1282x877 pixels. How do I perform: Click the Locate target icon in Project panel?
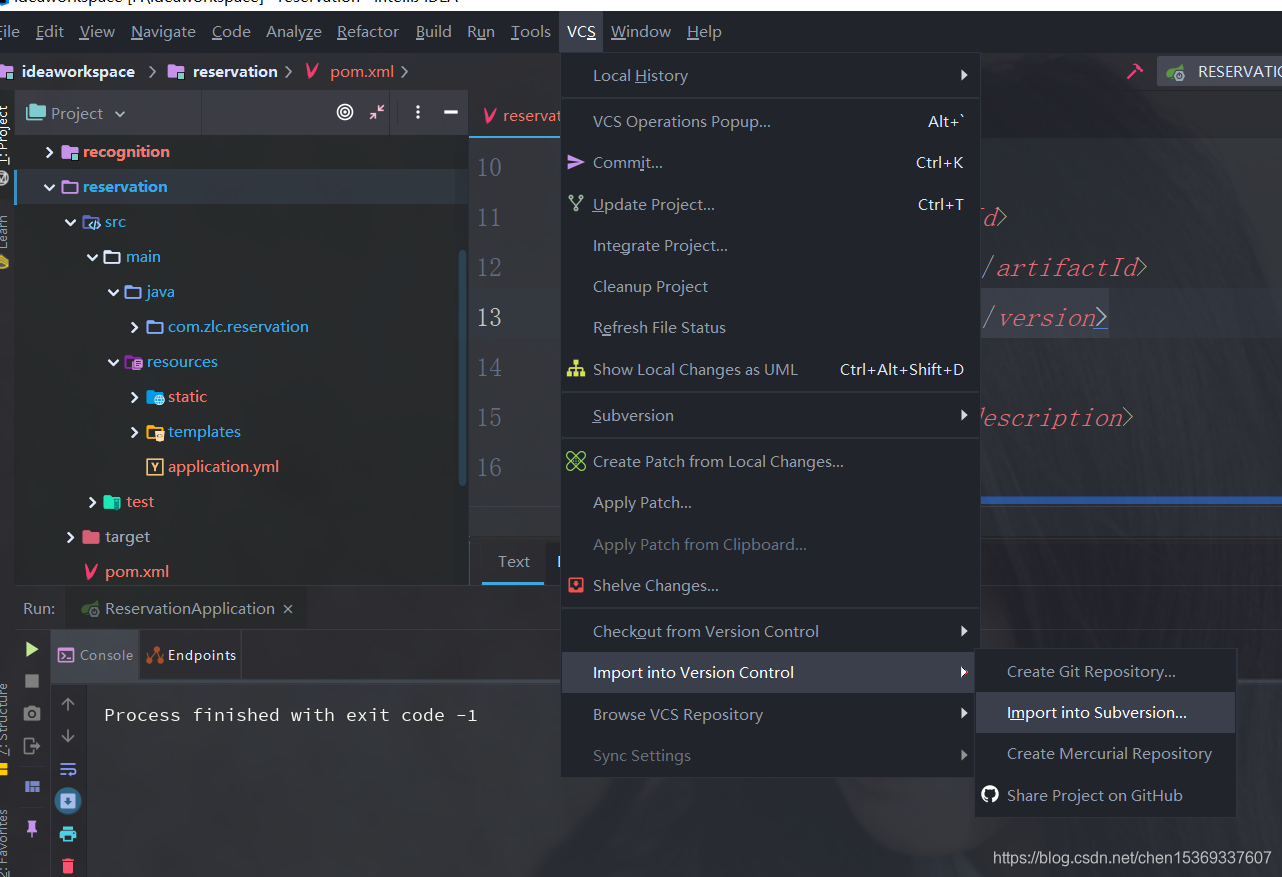(345, 113)
